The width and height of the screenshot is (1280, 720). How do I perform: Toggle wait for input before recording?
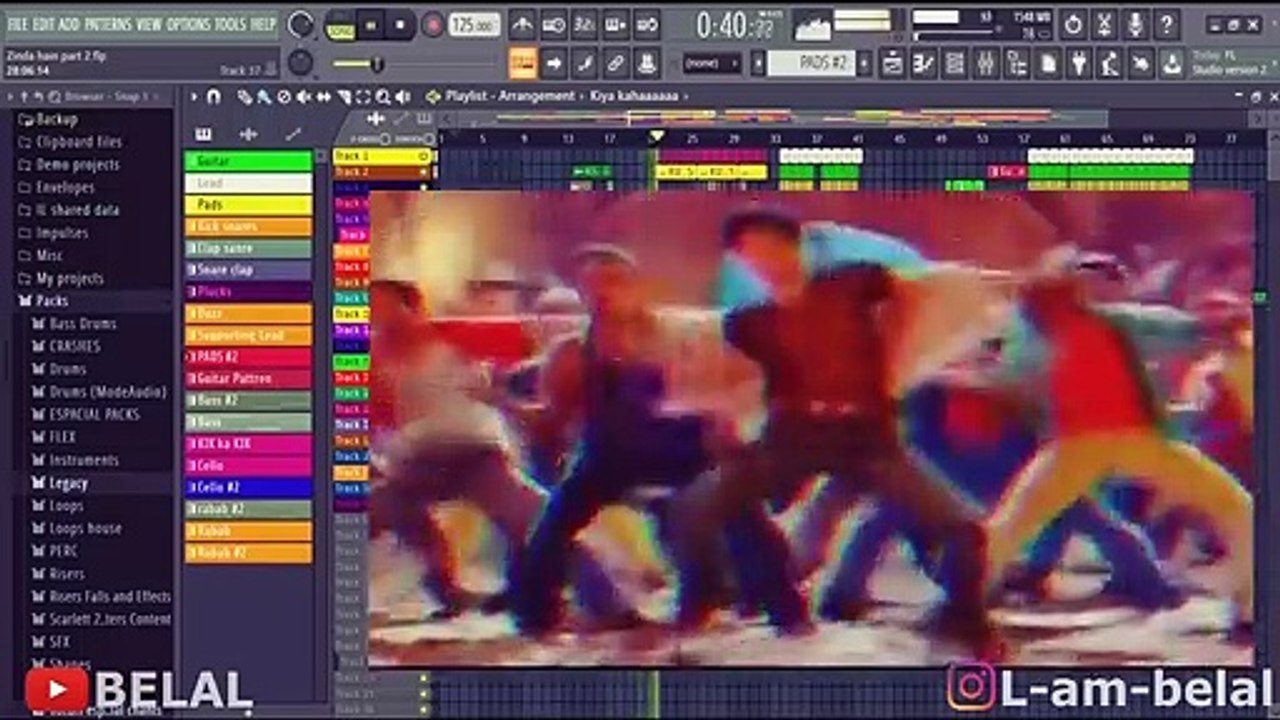[553, 24]
